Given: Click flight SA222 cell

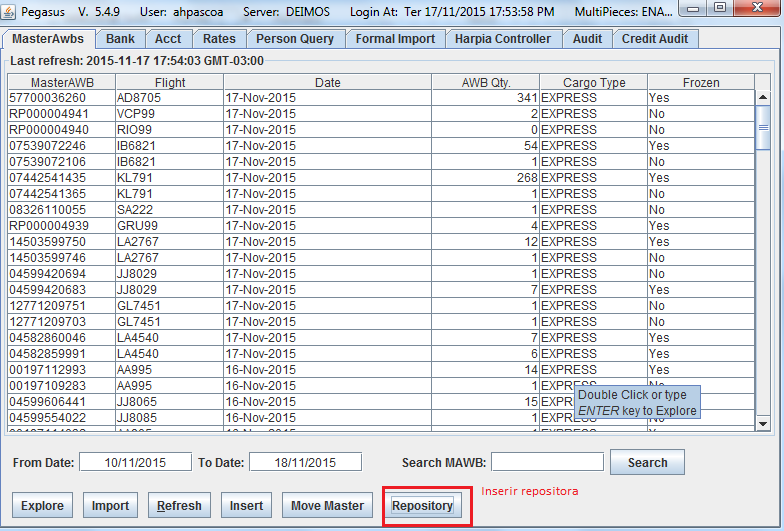Looking at the screenshot, I should [x=170, y=210].
